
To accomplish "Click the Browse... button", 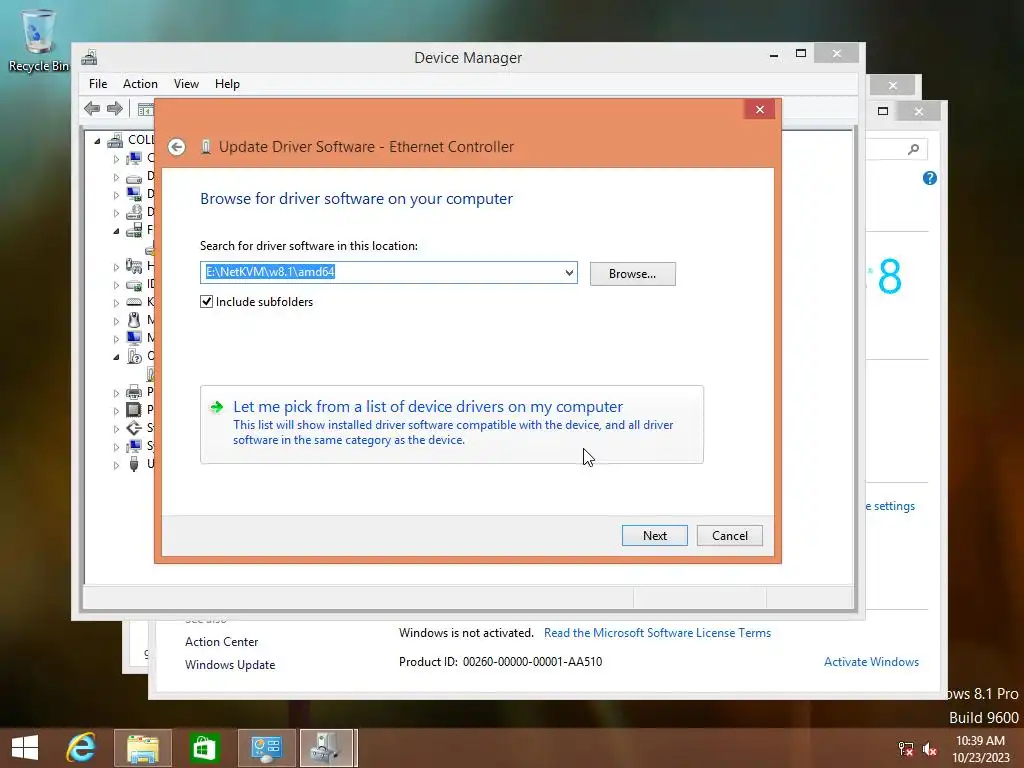I will coord(632,274).
